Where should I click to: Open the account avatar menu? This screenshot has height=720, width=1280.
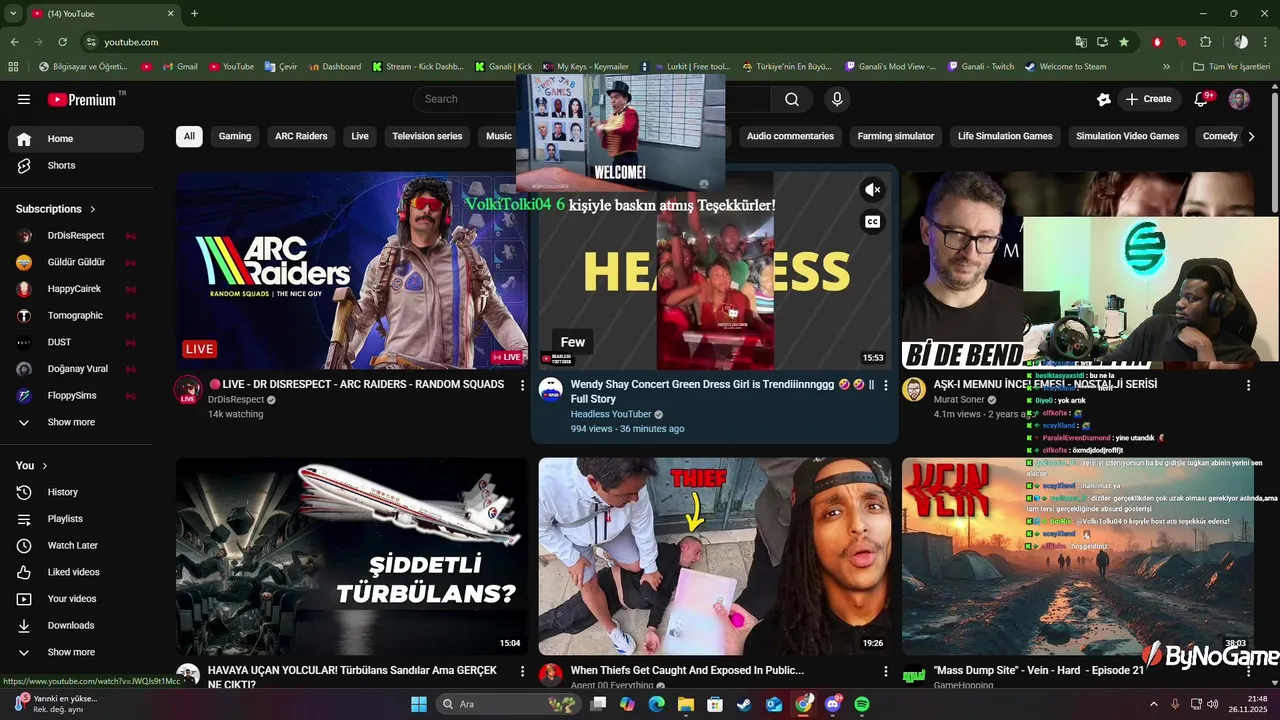point(1239,99)
